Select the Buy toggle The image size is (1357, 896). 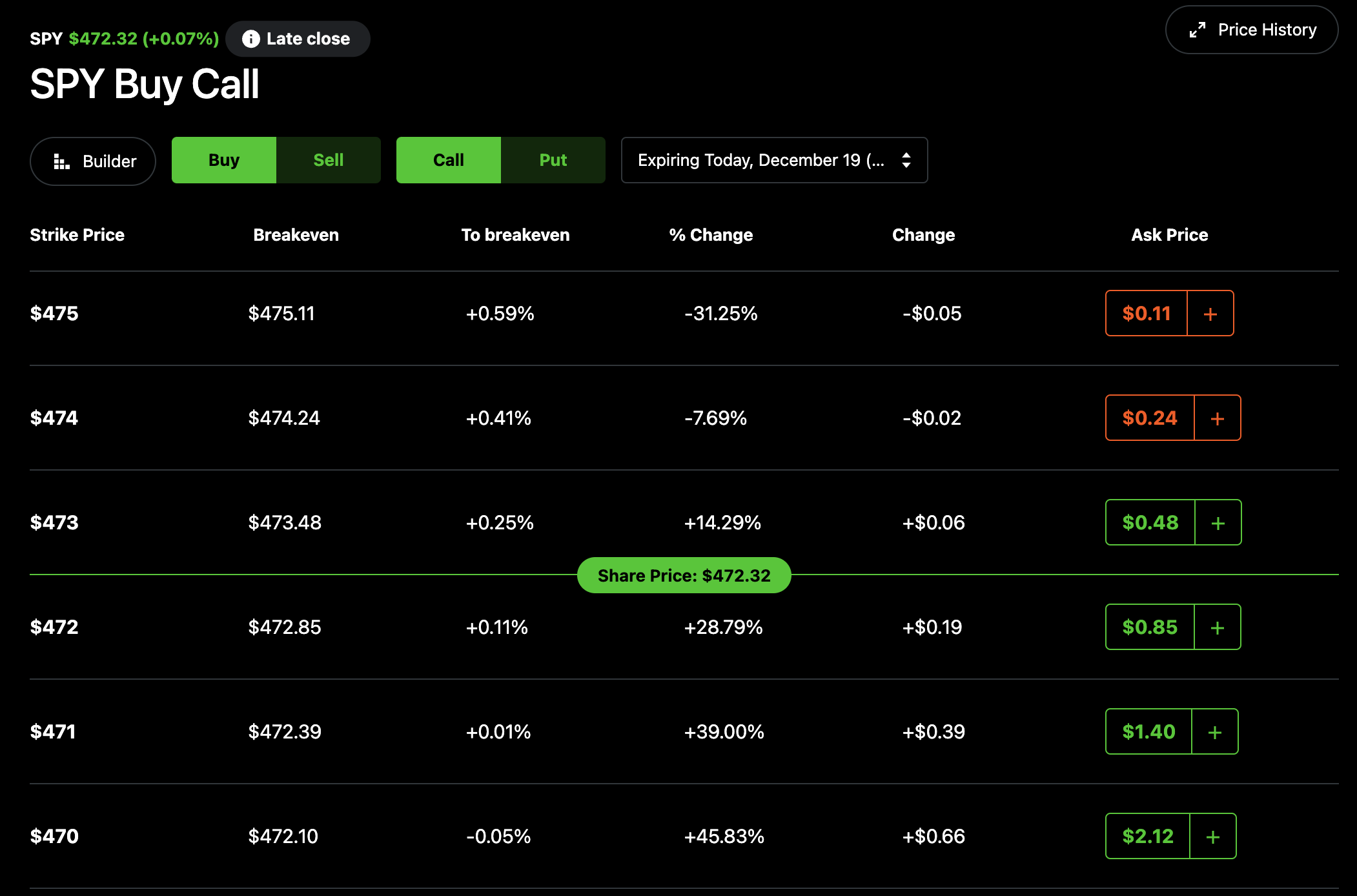224,160
